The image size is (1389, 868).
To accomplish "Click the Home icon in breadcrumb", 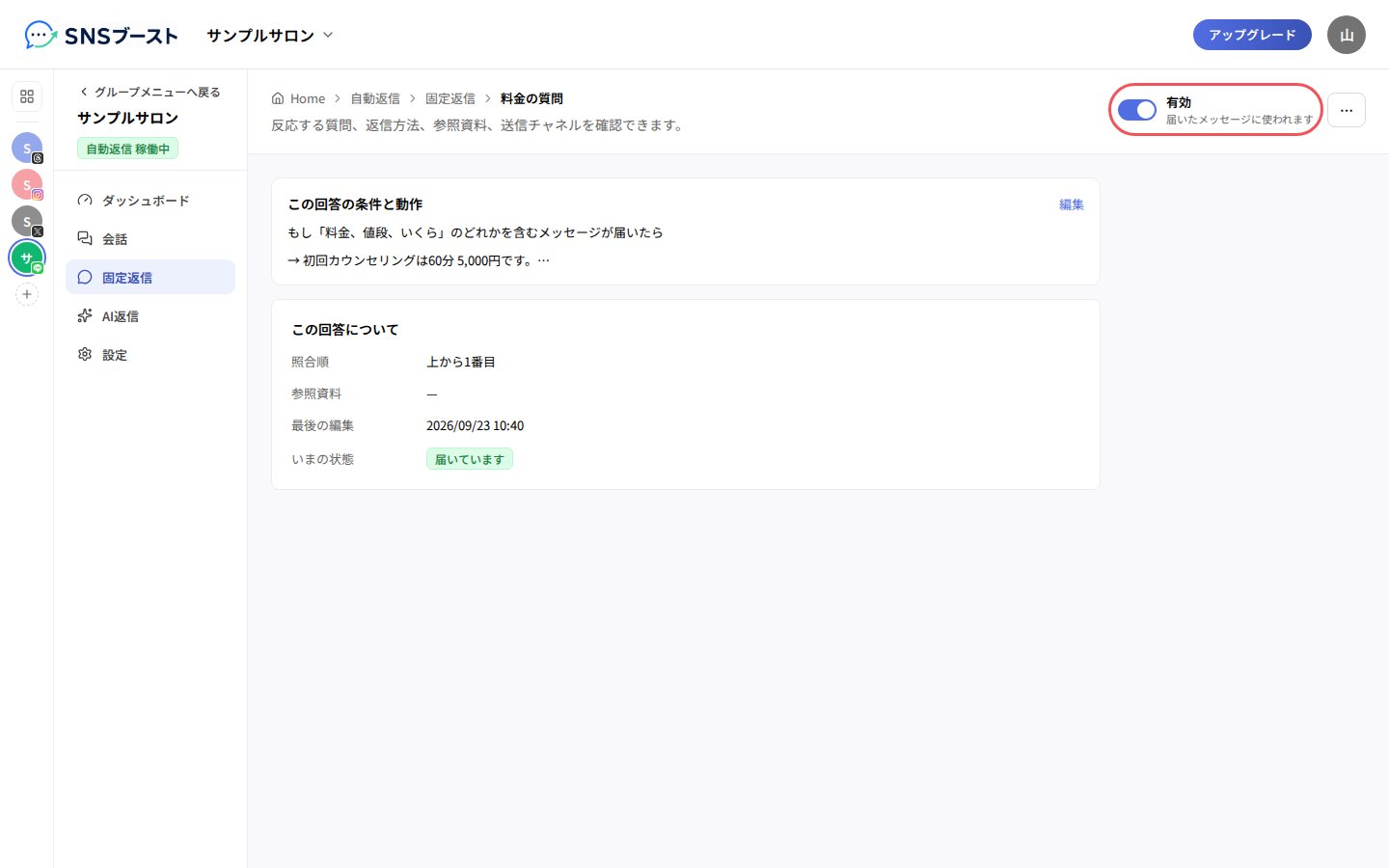I will [x=278, y=98].
